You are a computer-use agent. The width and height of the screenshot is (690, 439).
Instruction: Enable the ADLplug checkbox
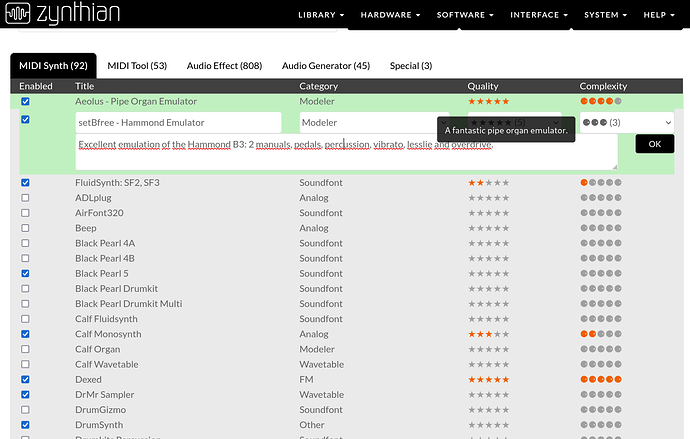(26, 198)
